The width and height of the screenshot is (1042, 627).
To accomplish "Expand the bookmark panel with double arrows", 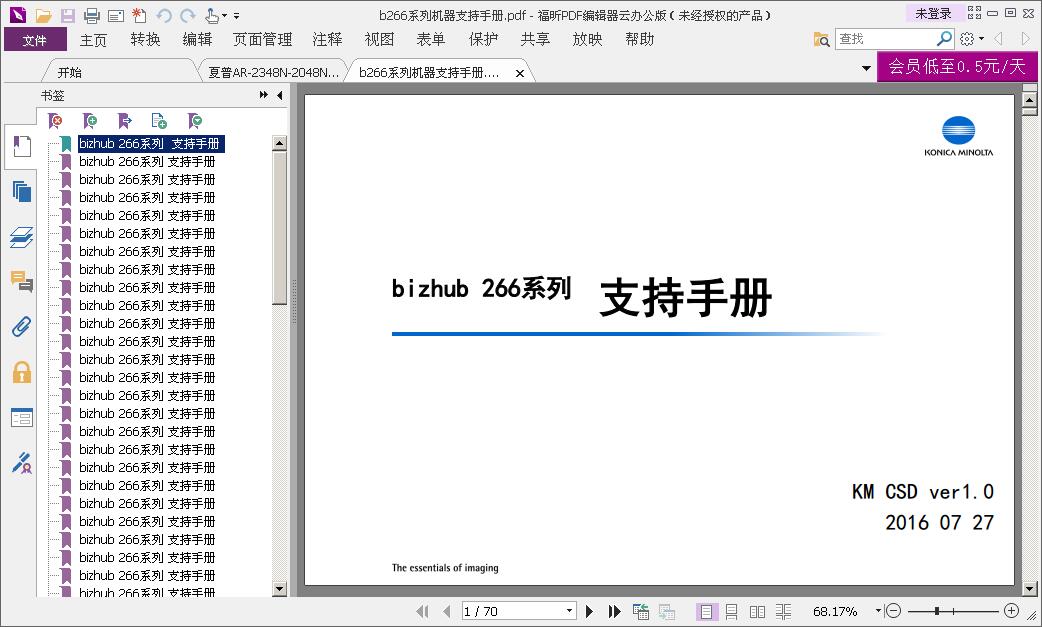I will pyautogui.click(x=264, y=95).
